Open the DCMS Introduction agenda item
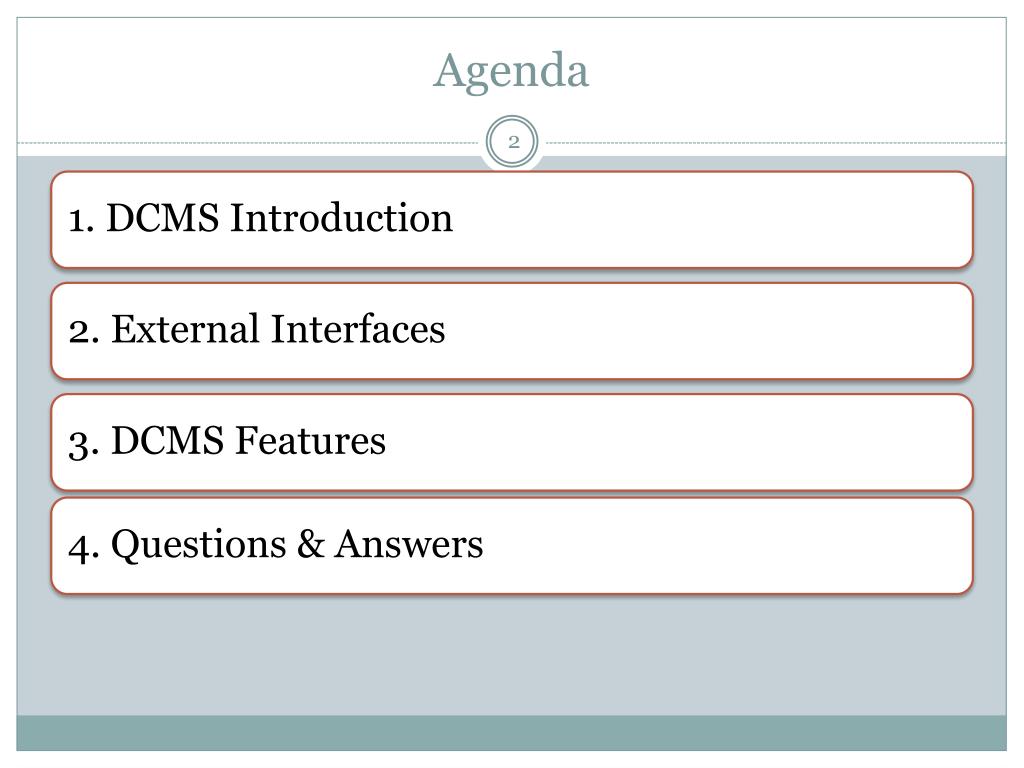Screen dimensions: 1024x768 (512, 219)
